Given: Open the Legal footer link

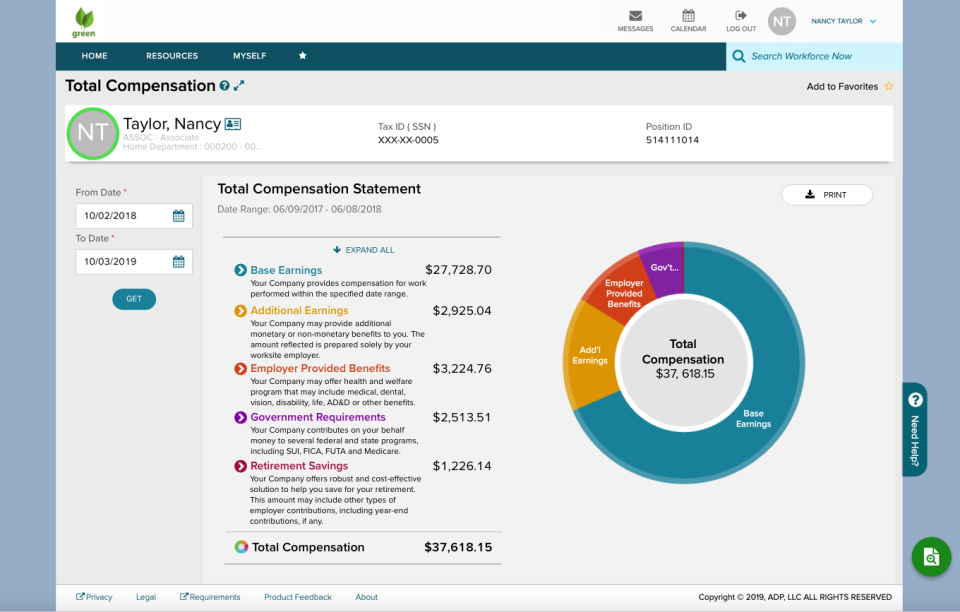Looking at the screenshot, I should (x=146, y=597).
